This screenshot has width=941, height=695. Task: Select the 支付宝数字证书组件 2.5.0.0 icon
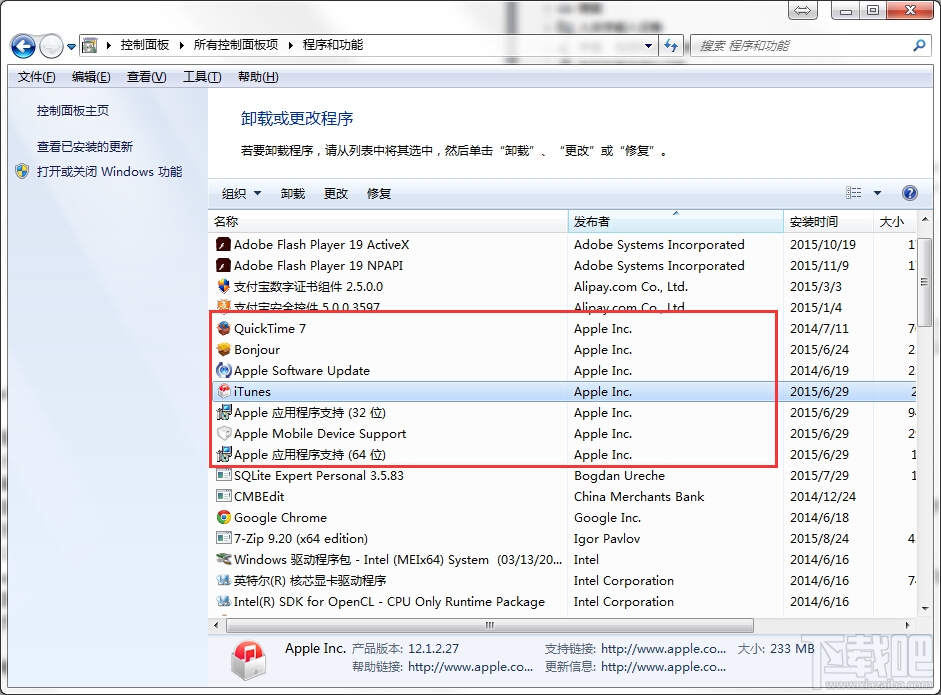[x=223, y=286]
